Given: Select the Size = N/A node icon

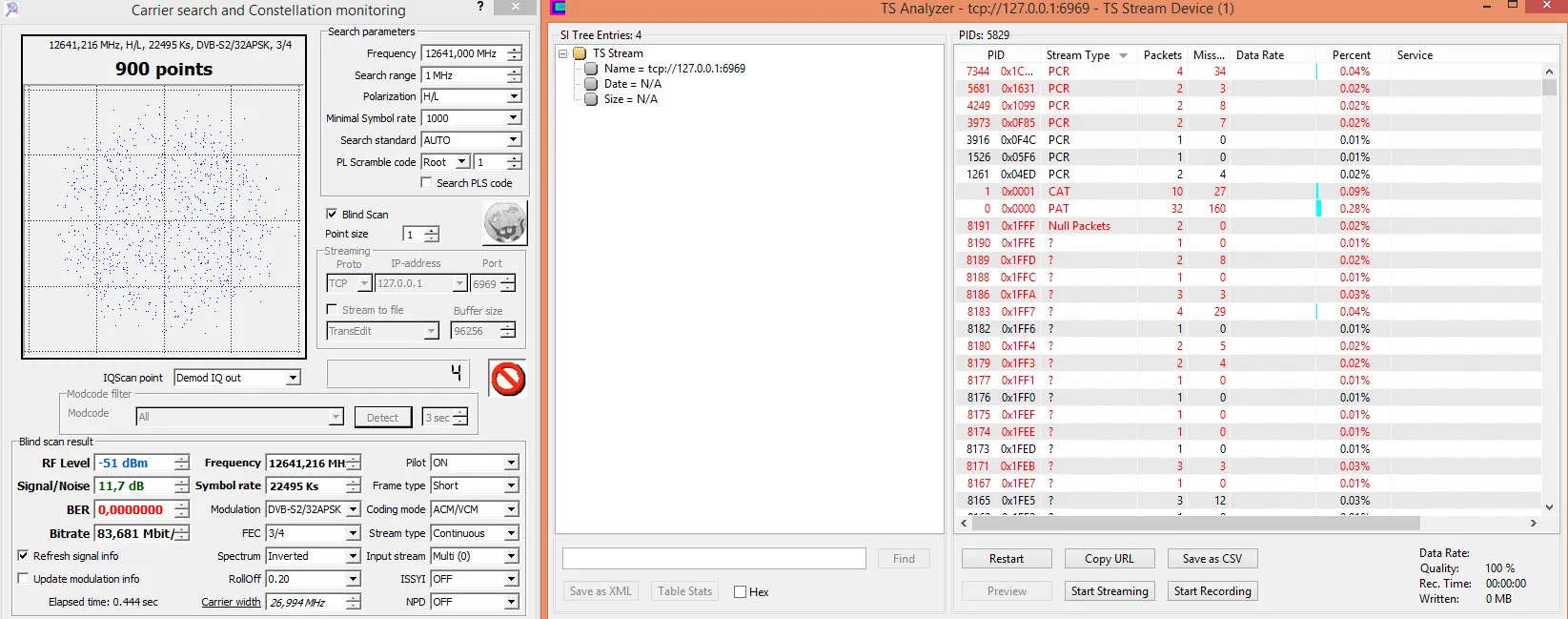Looking at the screenshot, I should 591,99.
